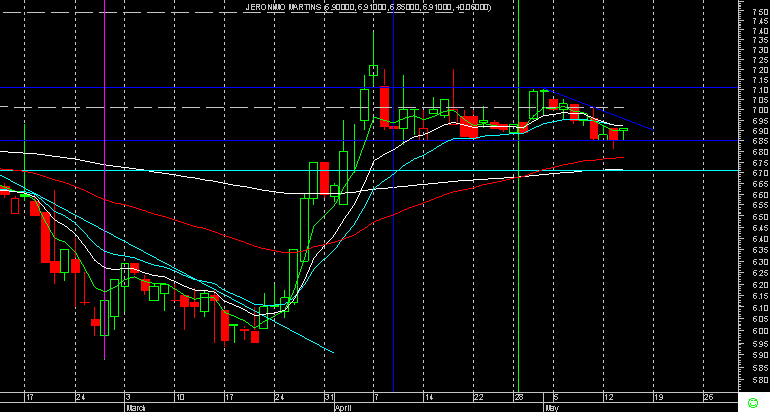Select the green vertical marker line
Image resolution: width=770 pixels, height=412 pixels.
tap(519, 196)
